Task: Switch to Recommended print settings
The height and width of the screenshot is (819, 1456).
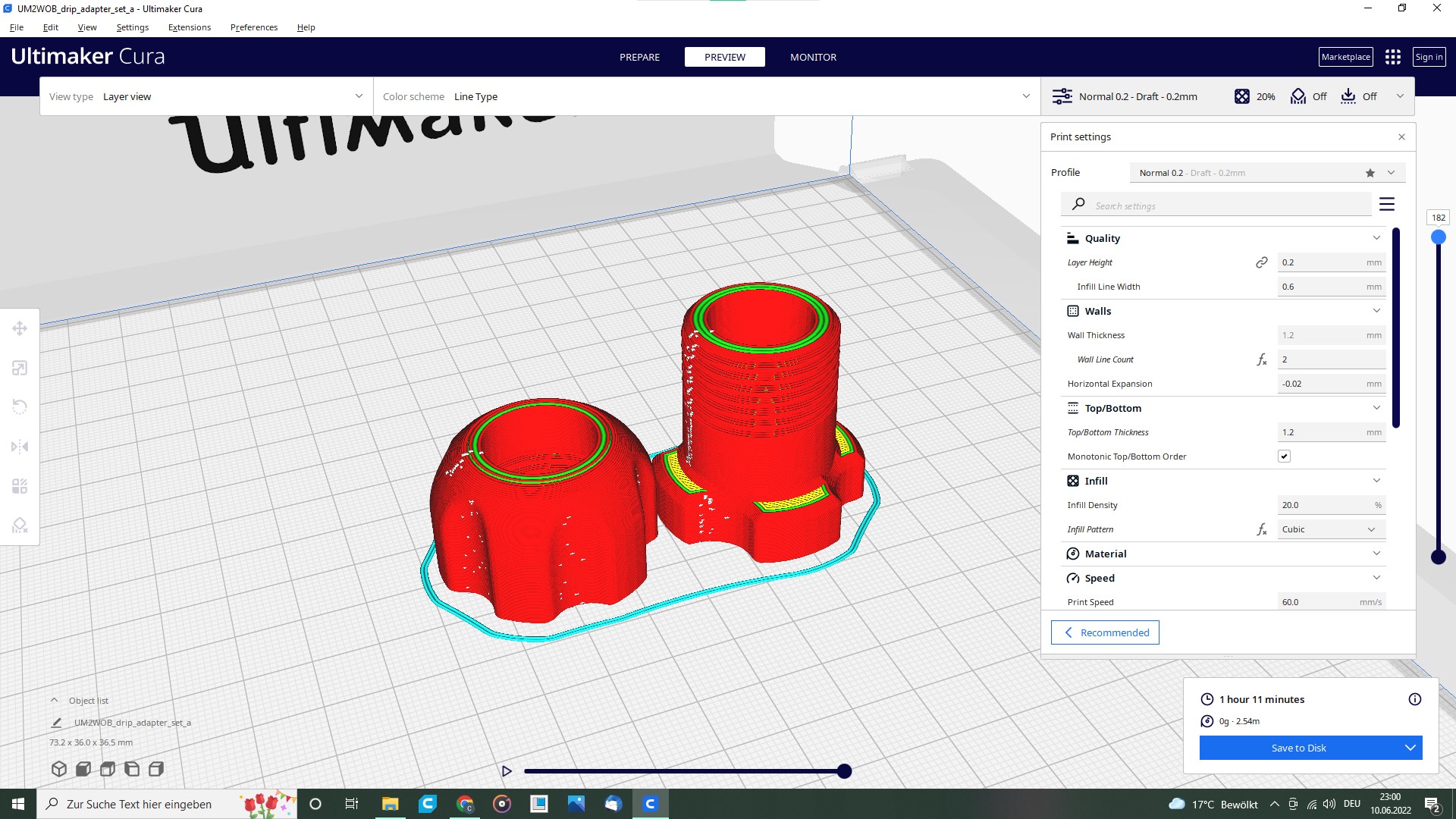Action: [1105, 632]
